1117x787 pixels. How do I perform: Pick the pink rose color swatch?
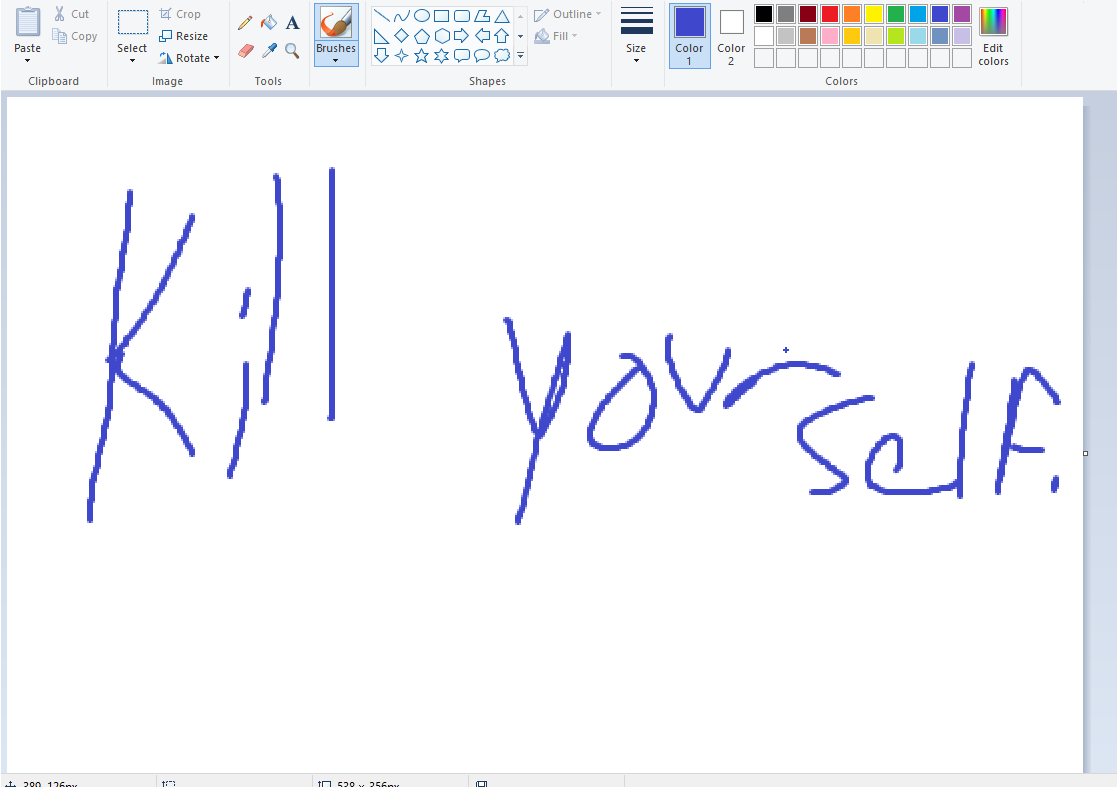point(830,36)
